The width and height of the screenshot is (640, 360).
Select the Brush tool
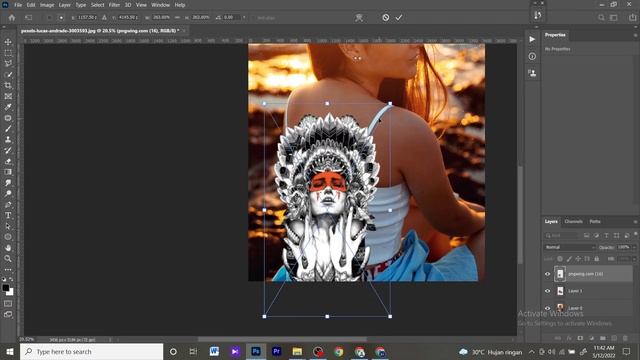point(8,129)
